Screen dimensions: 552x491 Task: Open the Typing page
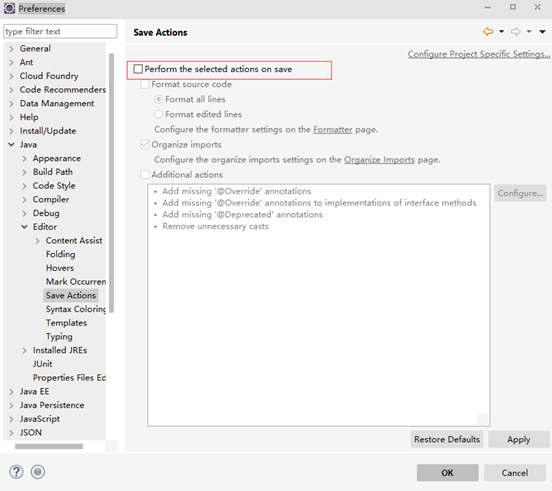pyautogui.click(x=59, y=336)
